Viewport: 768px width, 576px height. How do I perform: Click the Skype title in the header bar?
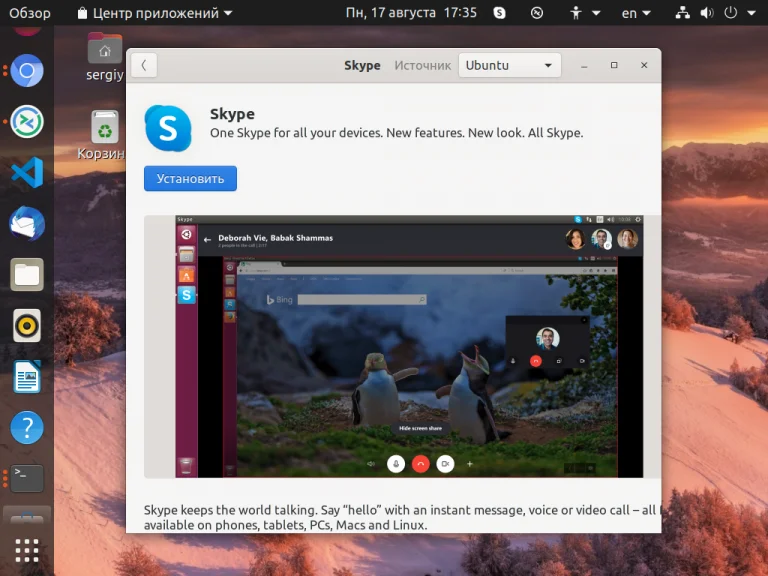click(362, 65)
